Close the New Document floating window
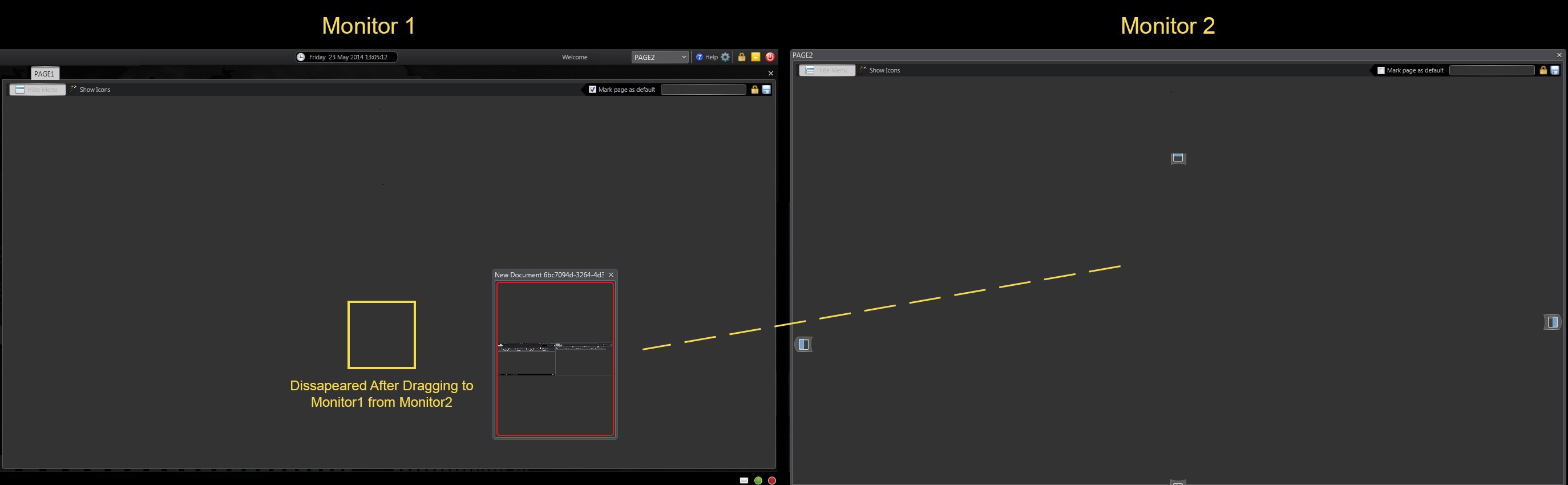The width and height of the screenshot is (1568, 485). pos(611,275)
